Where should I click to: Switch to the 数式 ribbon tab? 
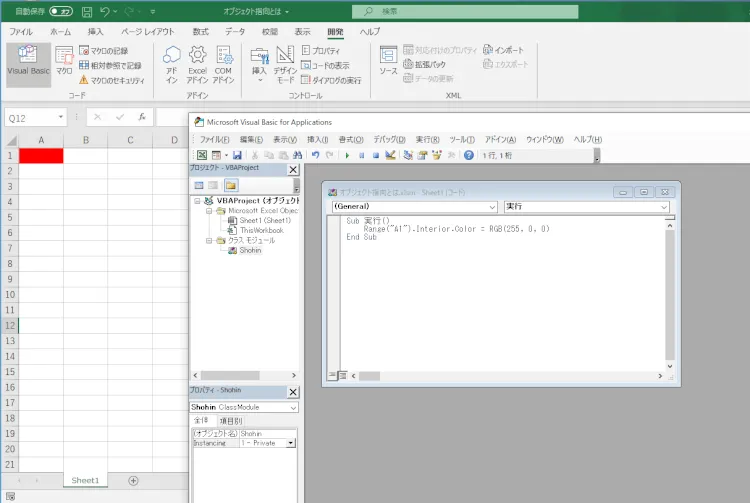200,32
